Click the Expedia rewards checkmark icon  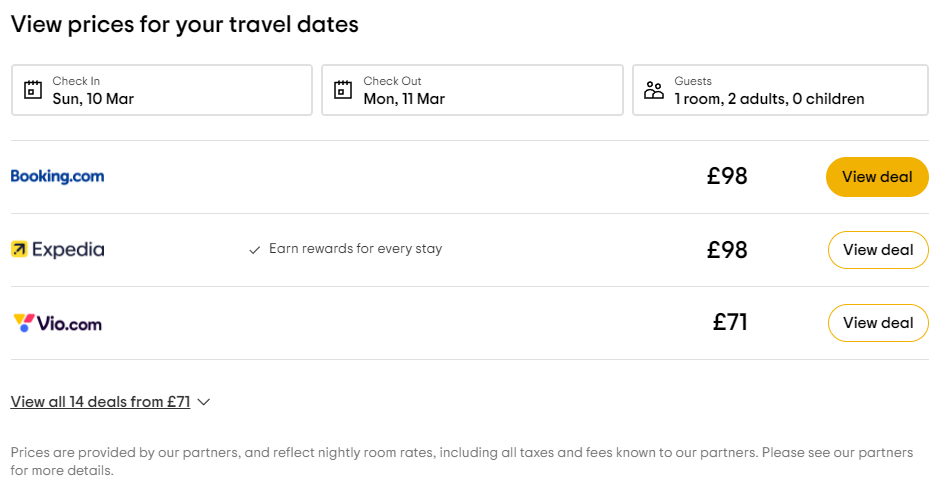255,250
